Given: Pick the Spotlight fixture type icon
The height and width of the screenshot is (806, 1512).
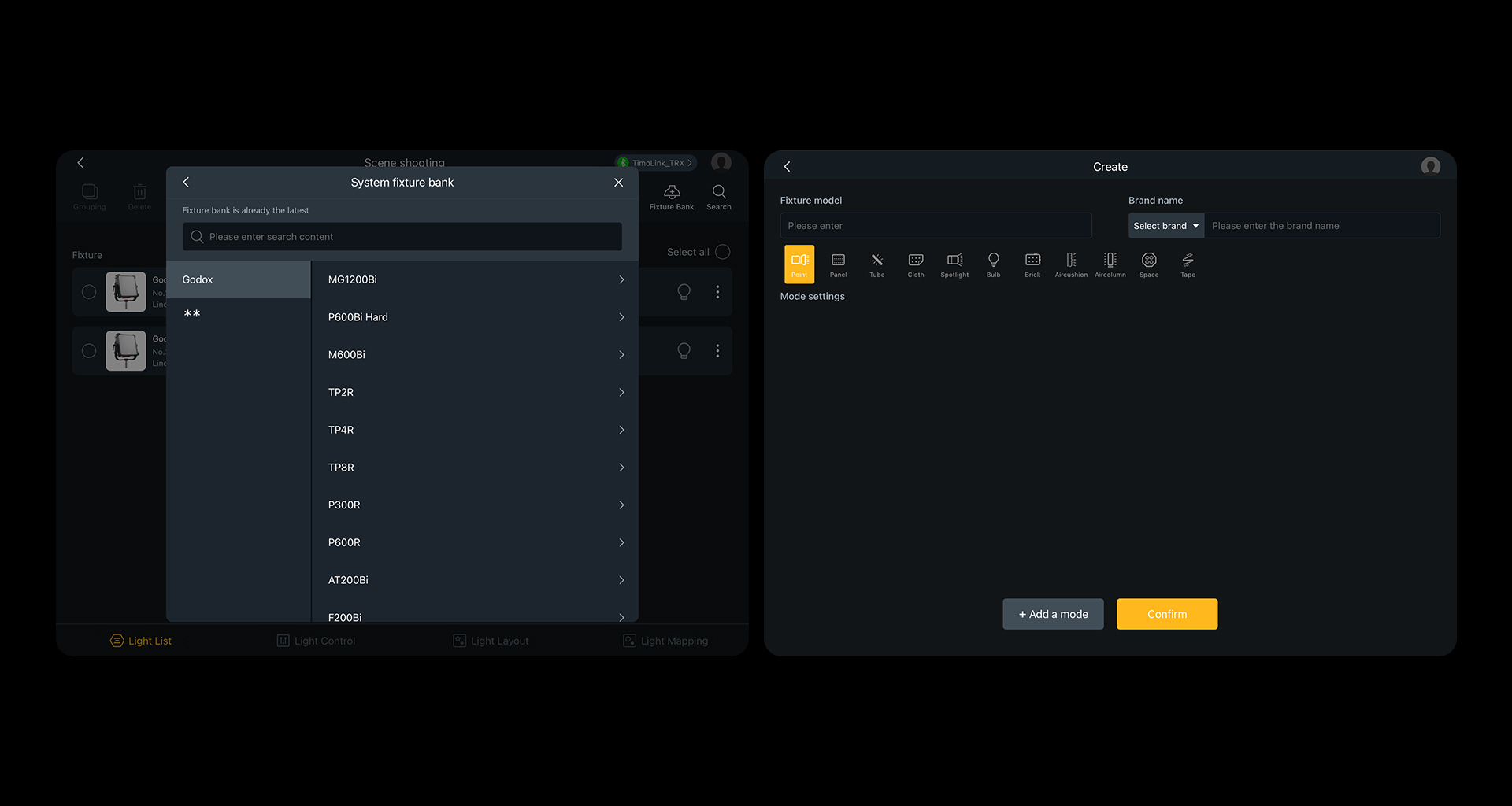Looking at the screenshot, I should point(954,264).
